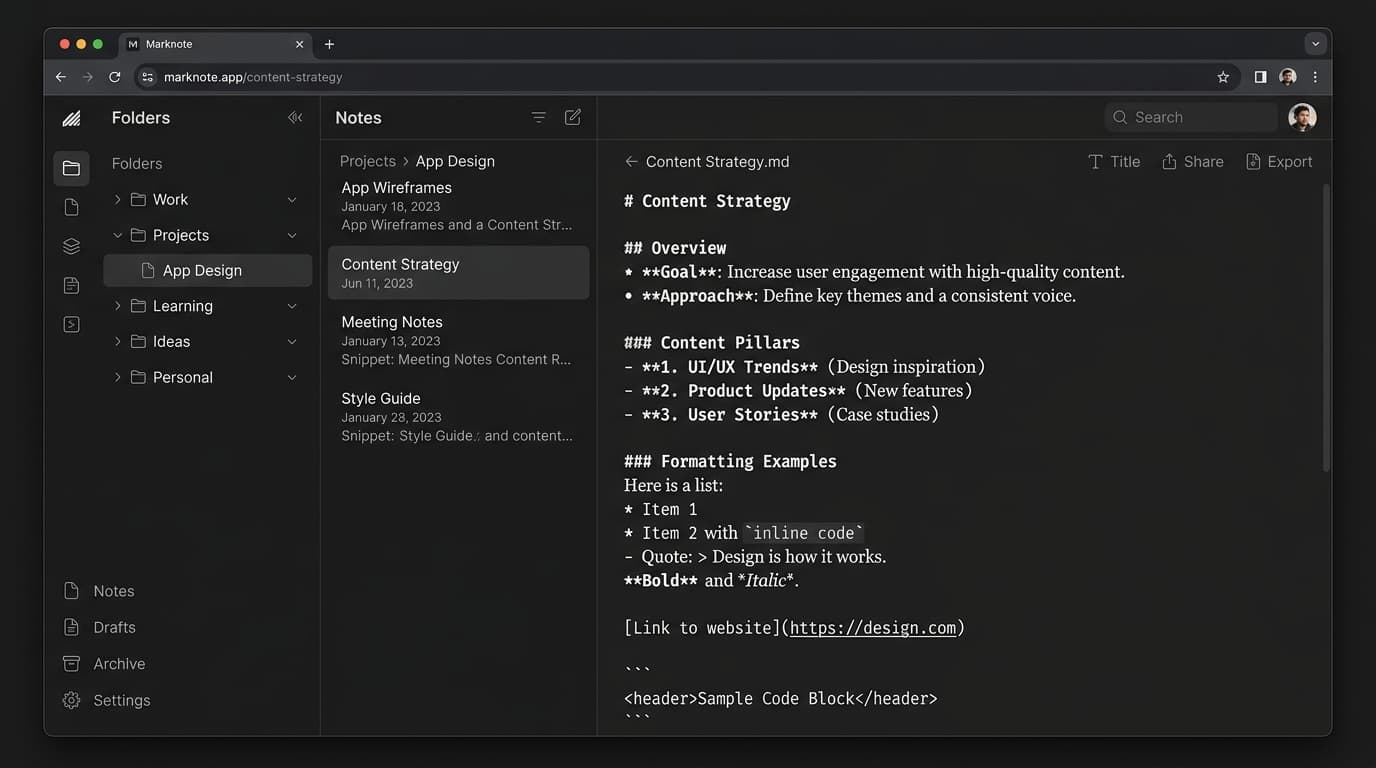This screenshot has width=1376, height=768.
Task: Open the Ideas folder options chevron
Action: (292, 342)
